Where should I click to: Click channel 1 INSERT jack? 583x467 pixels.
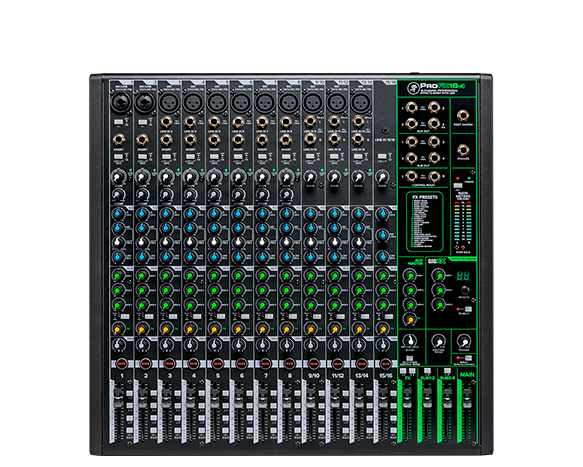(x=119, y=140)
